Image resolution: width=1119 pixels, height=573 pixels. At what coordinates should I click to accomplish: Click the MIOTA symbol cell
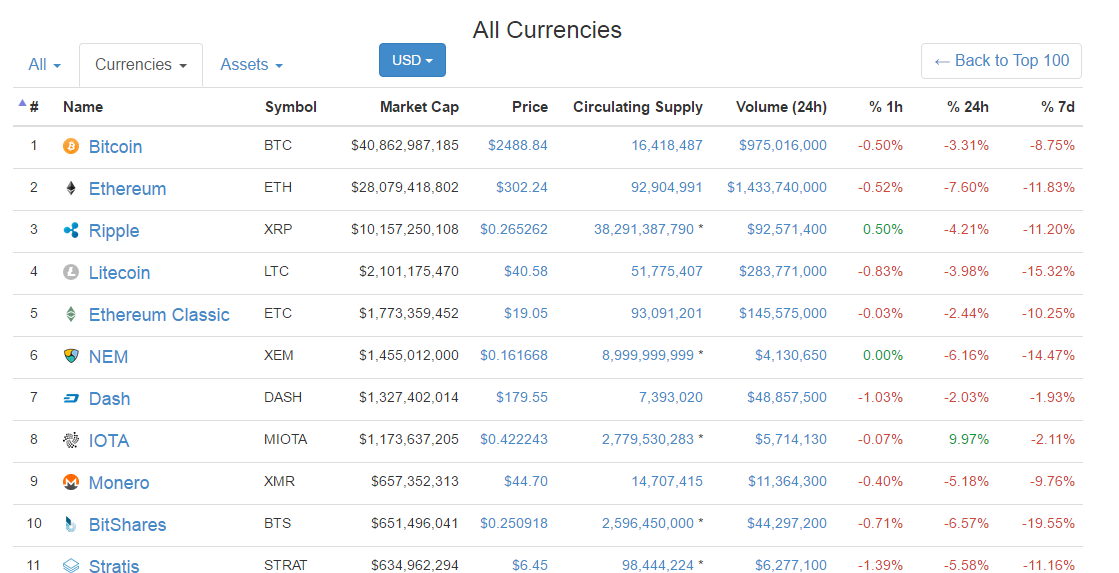[285, 440]
